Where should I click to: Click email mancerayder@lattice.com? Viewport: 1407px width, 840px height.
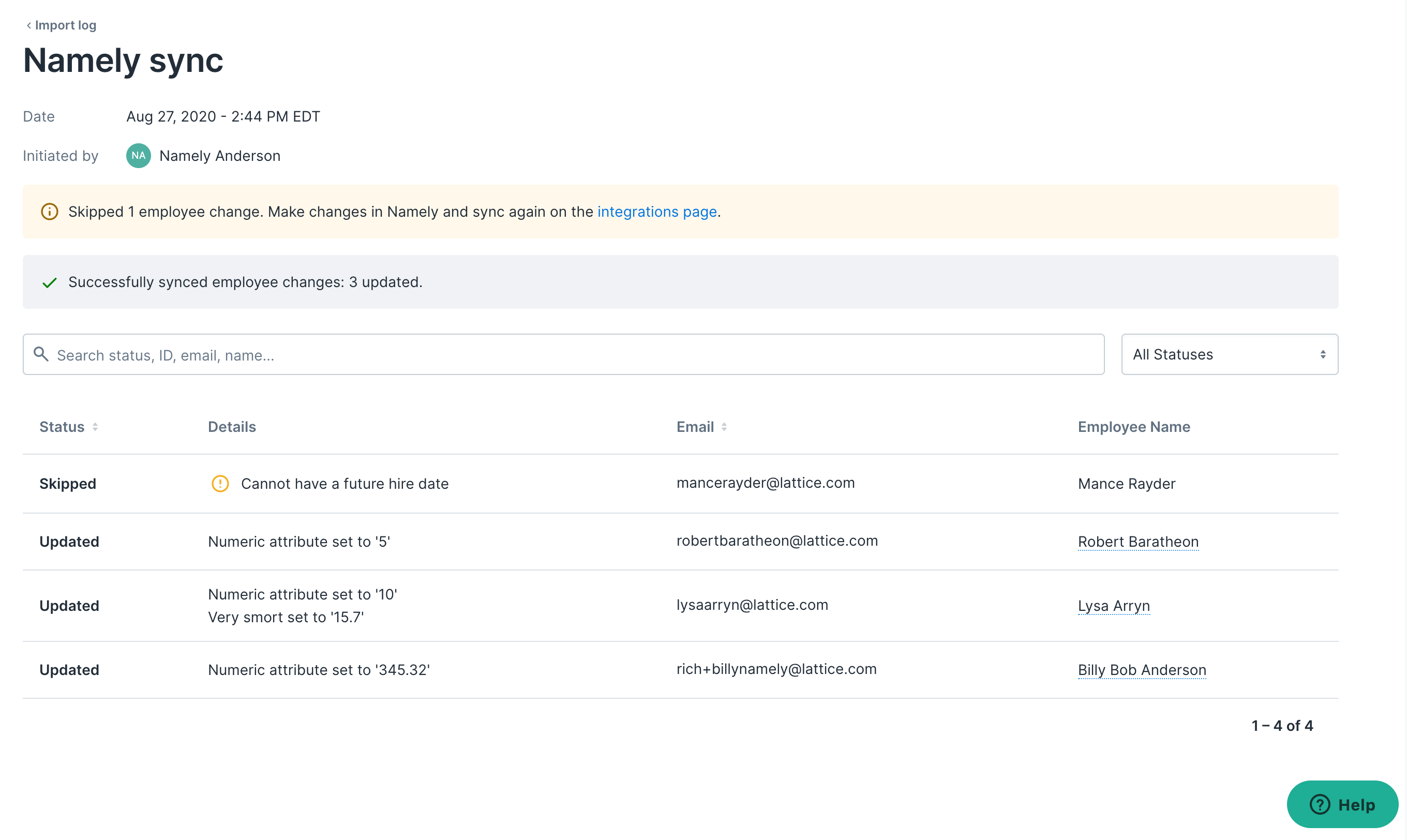[766, 483]
